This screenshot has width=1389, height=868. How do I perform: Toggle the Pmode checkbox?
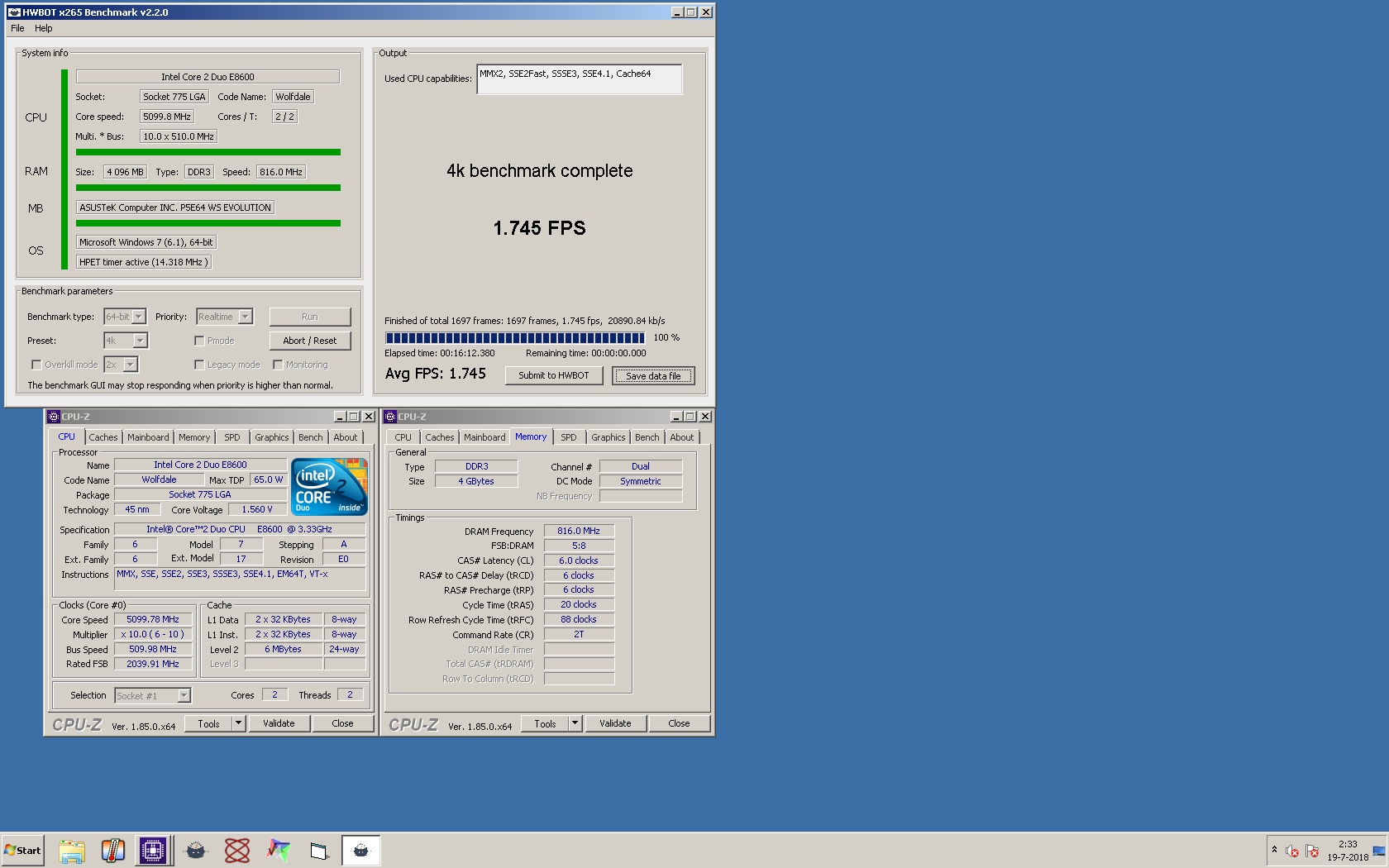tap(199, 341)
